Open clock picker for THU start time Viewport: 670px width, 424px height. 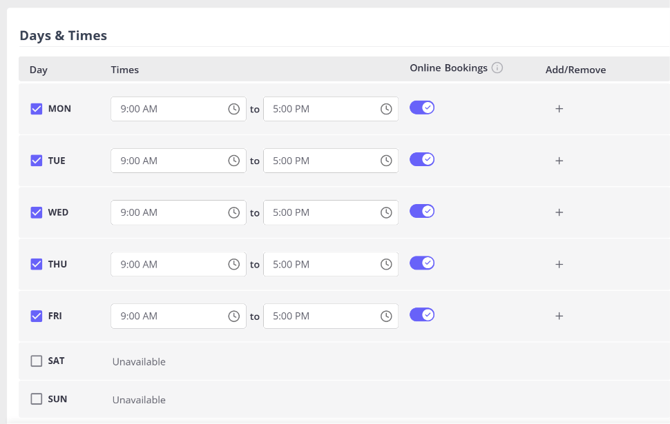pyautogui.click(x=234, y=264)
